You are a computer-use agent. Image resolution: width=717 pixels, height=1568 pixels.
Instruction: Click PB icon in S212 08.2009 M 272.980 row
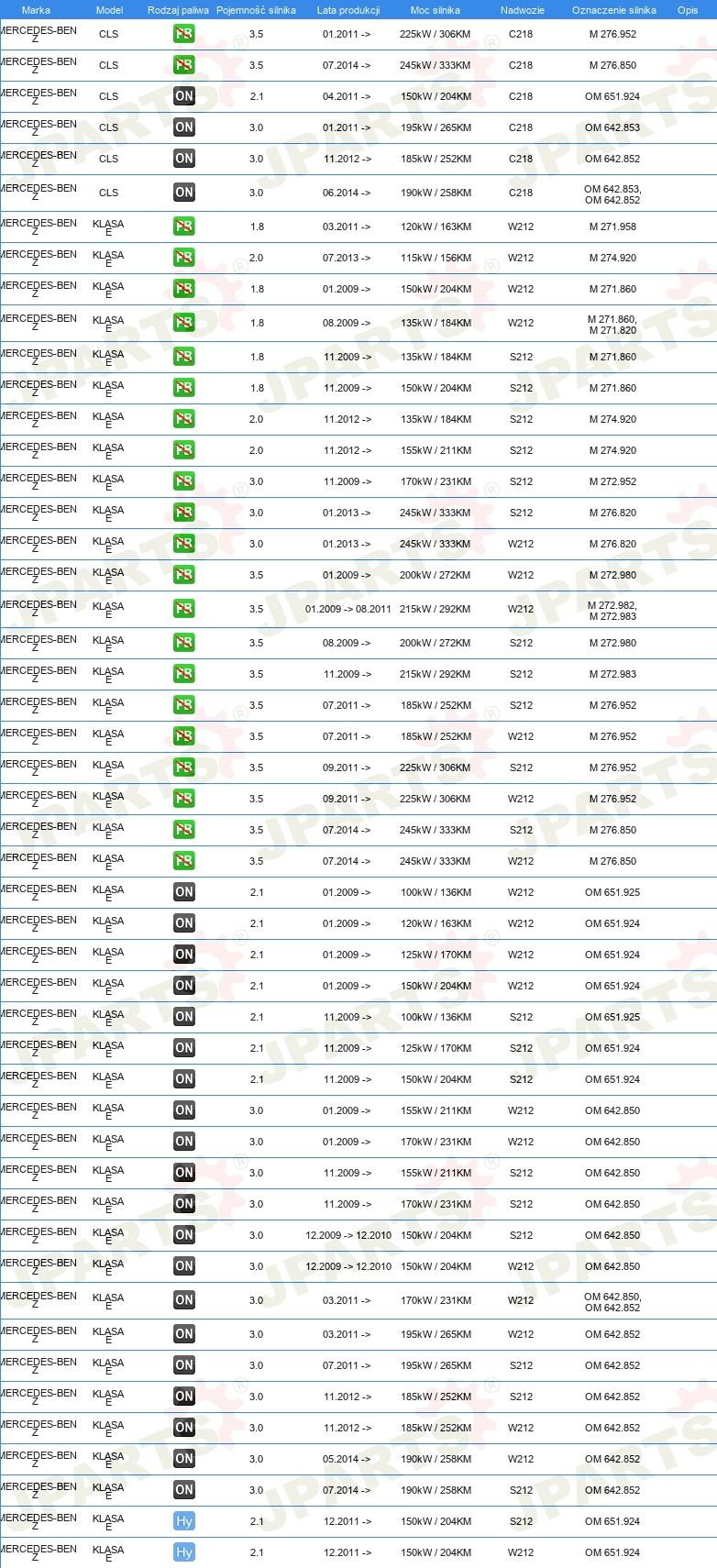(x=184, y=643)
